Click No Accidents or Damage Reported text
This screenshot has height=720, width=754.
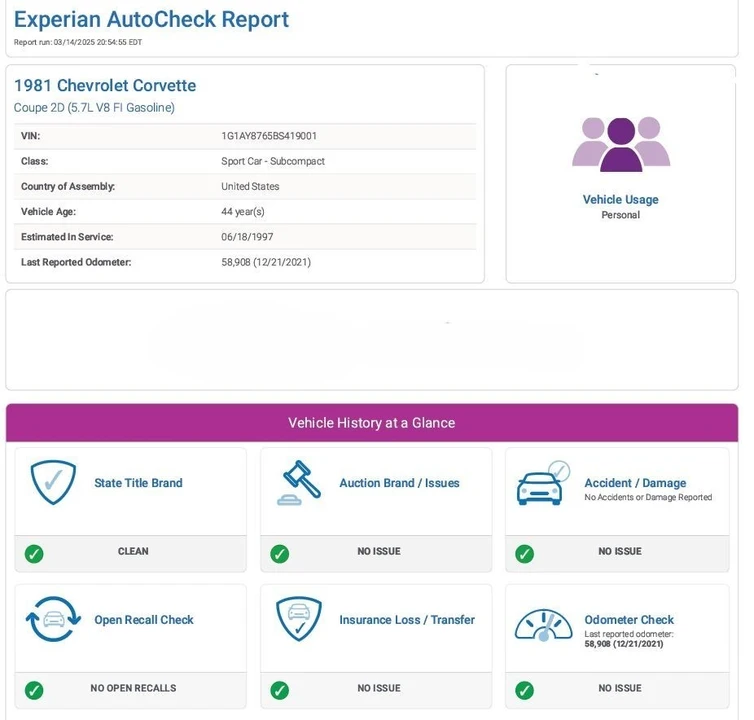(x=648, y=497)
